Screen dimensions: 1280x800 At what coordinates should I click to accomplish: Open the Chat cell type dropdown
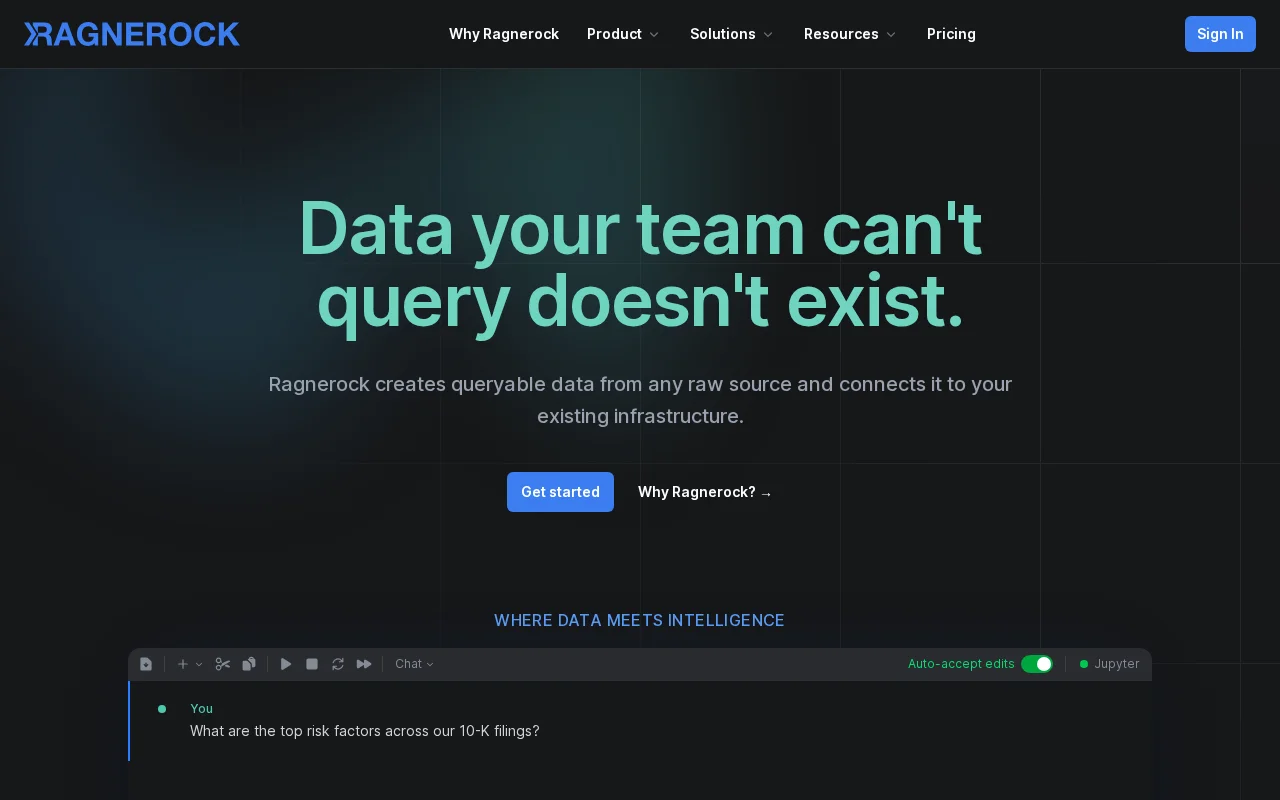tap(414, 664)
